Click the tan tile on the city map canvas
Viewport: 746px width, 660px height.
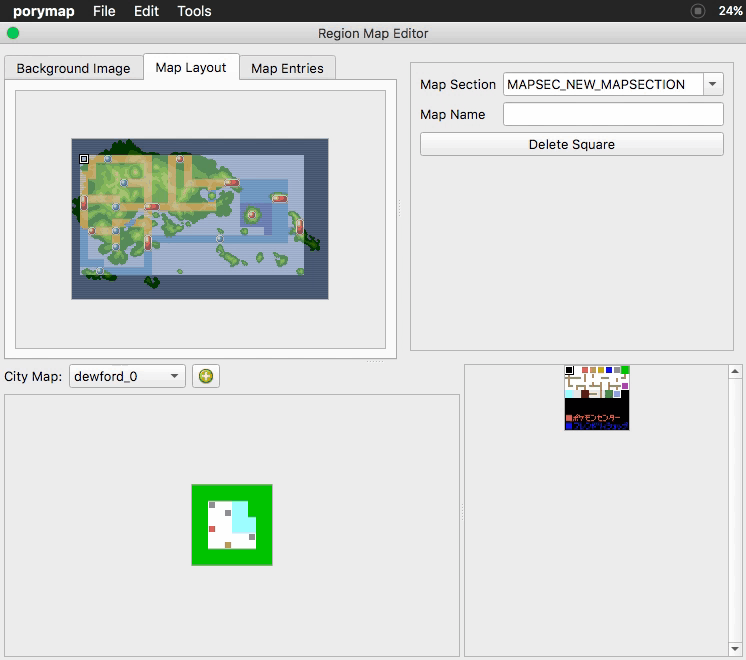228,545
